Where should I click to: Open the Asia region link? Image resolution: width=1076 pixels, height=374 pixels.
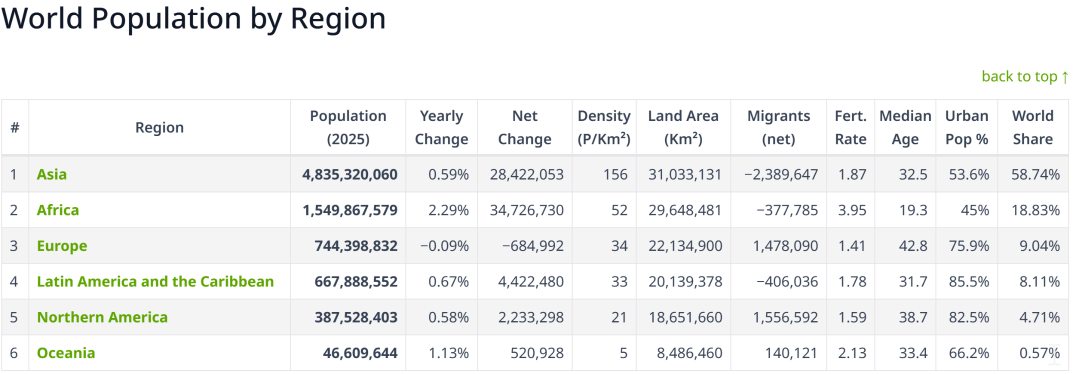[x=52, y=174]
